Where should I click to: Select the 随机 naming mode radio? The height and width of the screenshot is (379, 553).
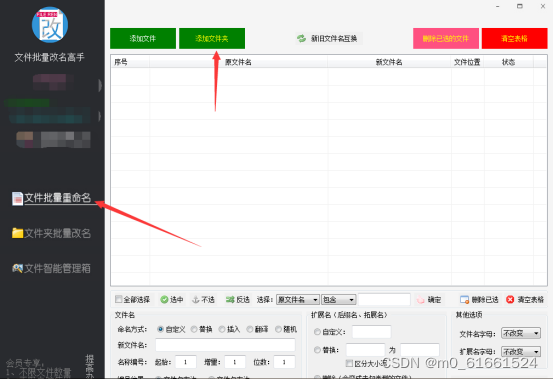278,329
